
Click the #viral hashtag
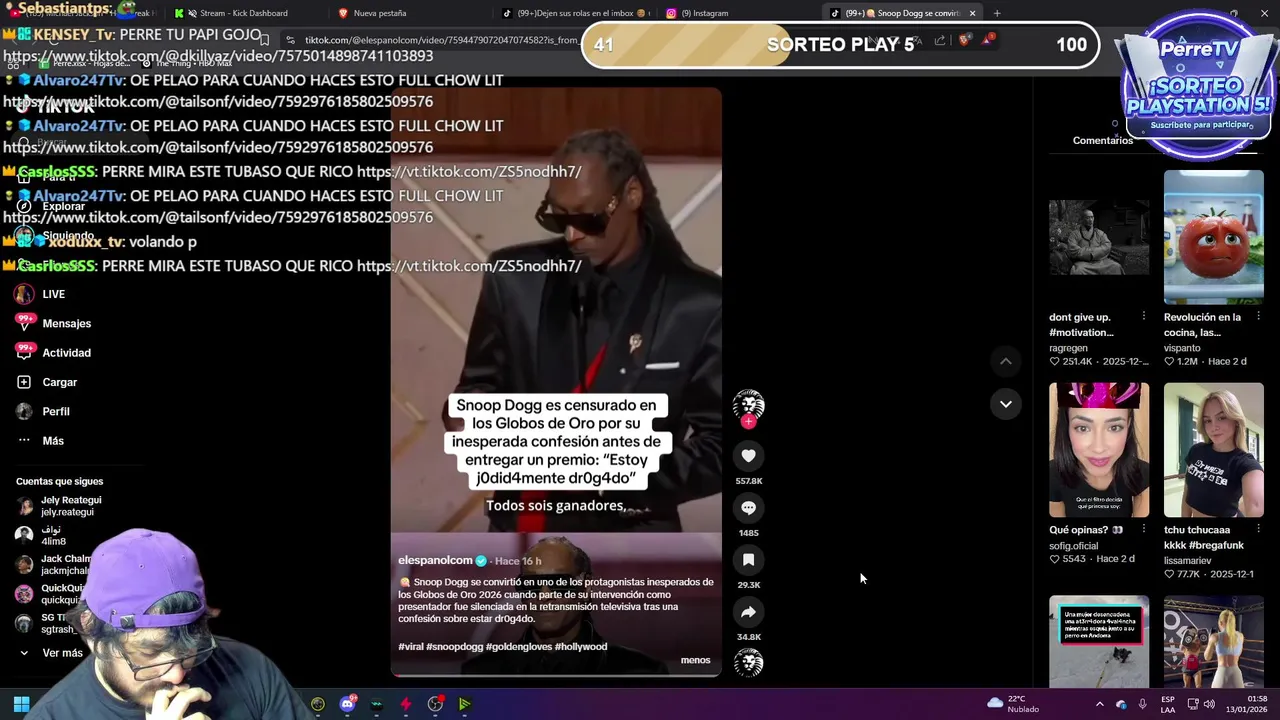[x=410, y=647]
